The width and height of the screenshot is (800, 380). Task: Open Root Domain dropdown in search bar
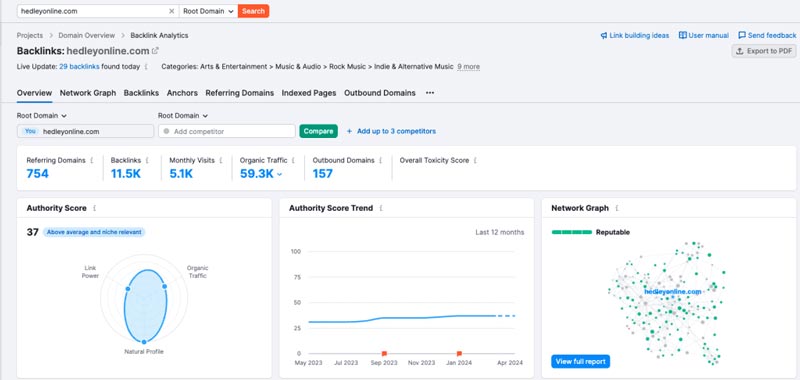[208, 11]
